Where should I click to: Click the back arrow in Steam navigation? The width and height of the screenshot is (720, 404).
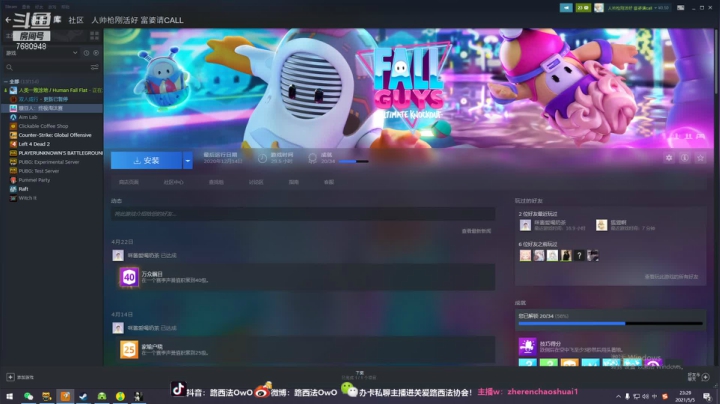[x=8, y=20]
